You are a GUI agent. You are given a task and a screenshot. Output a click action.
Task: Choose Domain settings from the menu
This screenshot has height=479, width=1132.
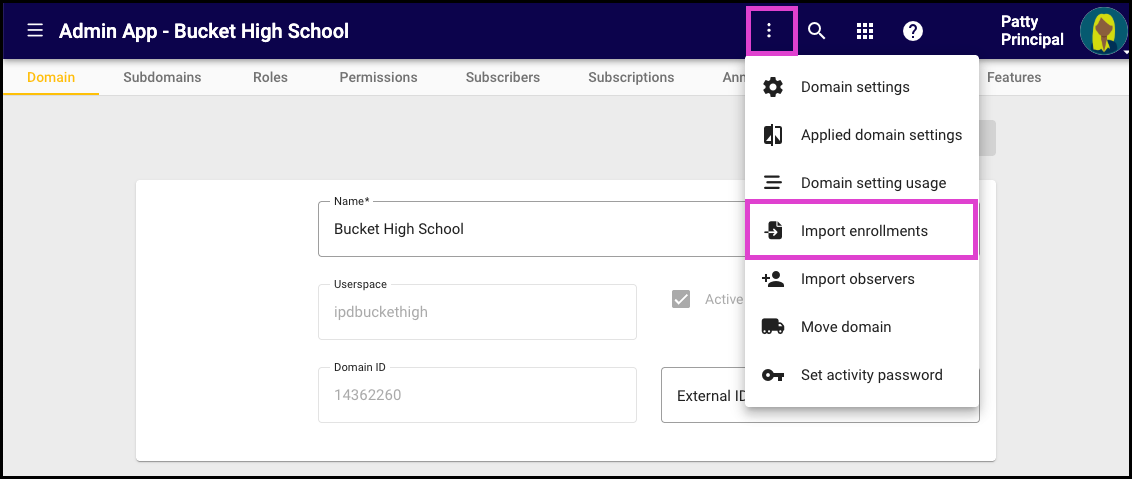[862, 87]
